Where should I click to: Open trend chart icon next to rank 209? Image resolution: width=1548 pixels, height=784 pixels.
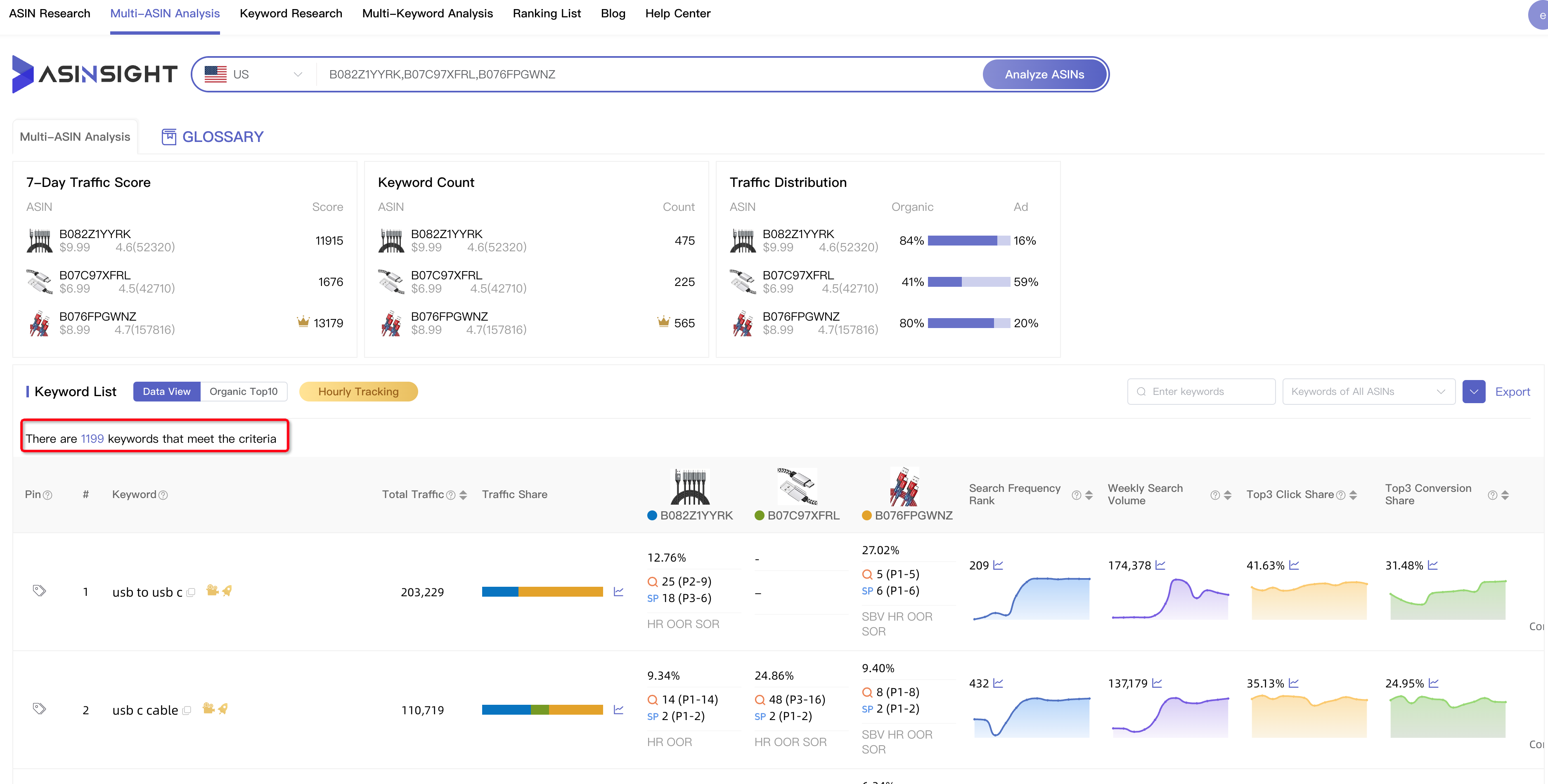pos(998,565)
